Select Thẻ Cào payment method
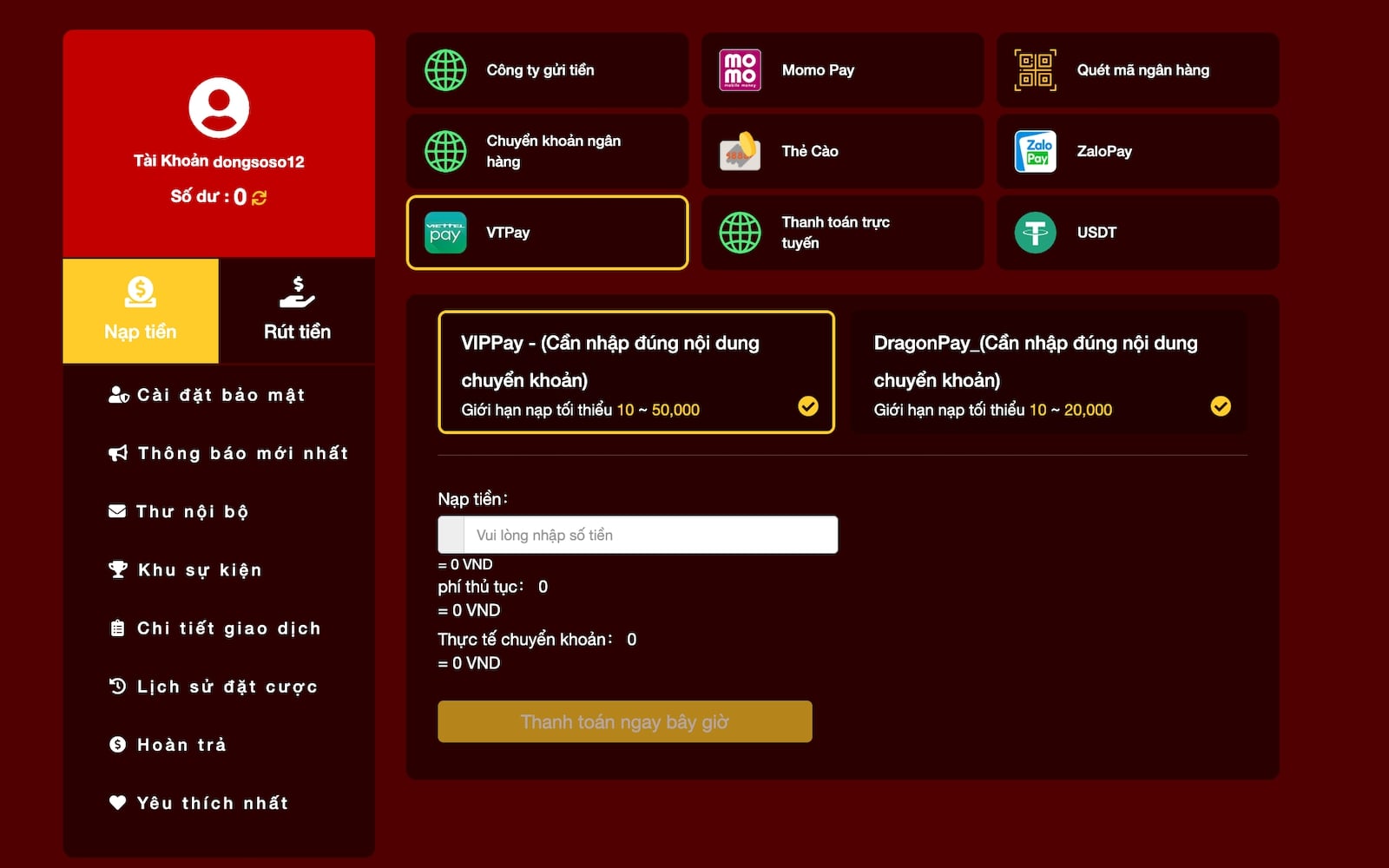The image size is (1389, 868). 842,151
